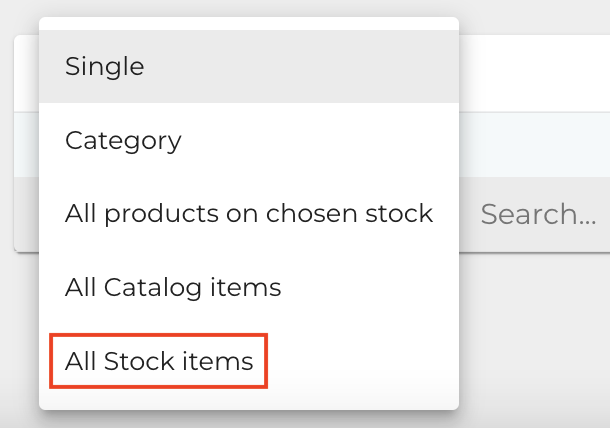Click the third entry about chosen stock
The width and height of the screenshot is (610, 428).
click(248, 213)
